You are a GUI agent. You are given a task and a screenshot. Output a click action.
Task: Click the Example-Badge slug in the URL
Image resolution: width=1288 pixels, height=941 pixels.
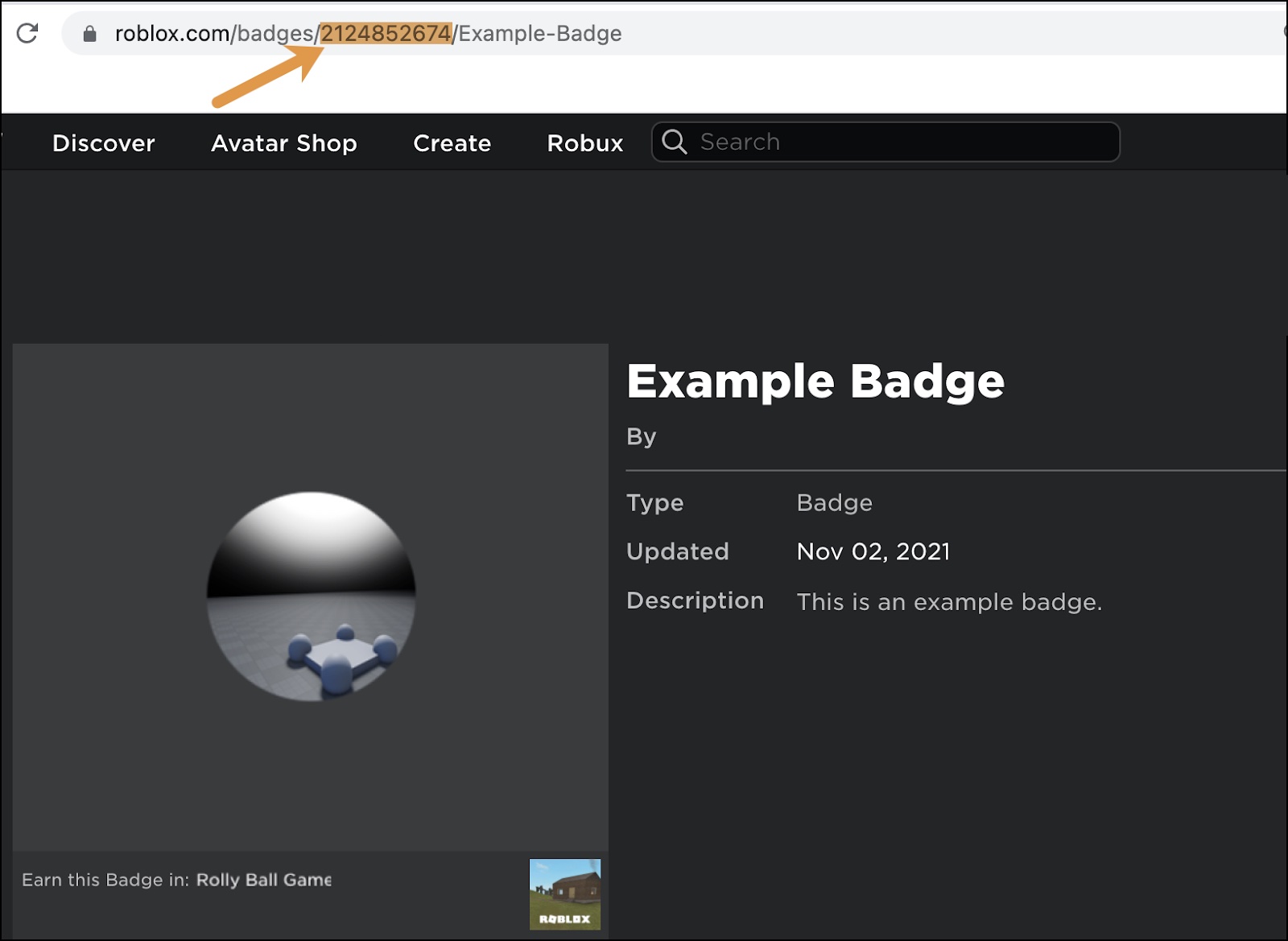pos(540,34)
